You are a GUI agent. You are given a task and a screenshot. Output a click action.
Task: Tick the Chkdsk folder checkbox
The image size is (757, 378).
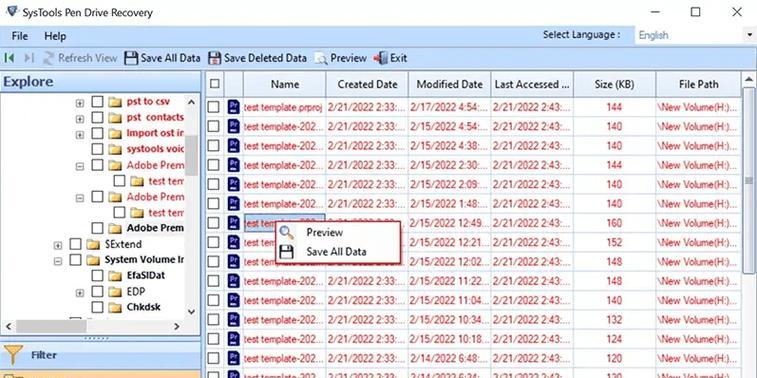click(x=98, y=307)
